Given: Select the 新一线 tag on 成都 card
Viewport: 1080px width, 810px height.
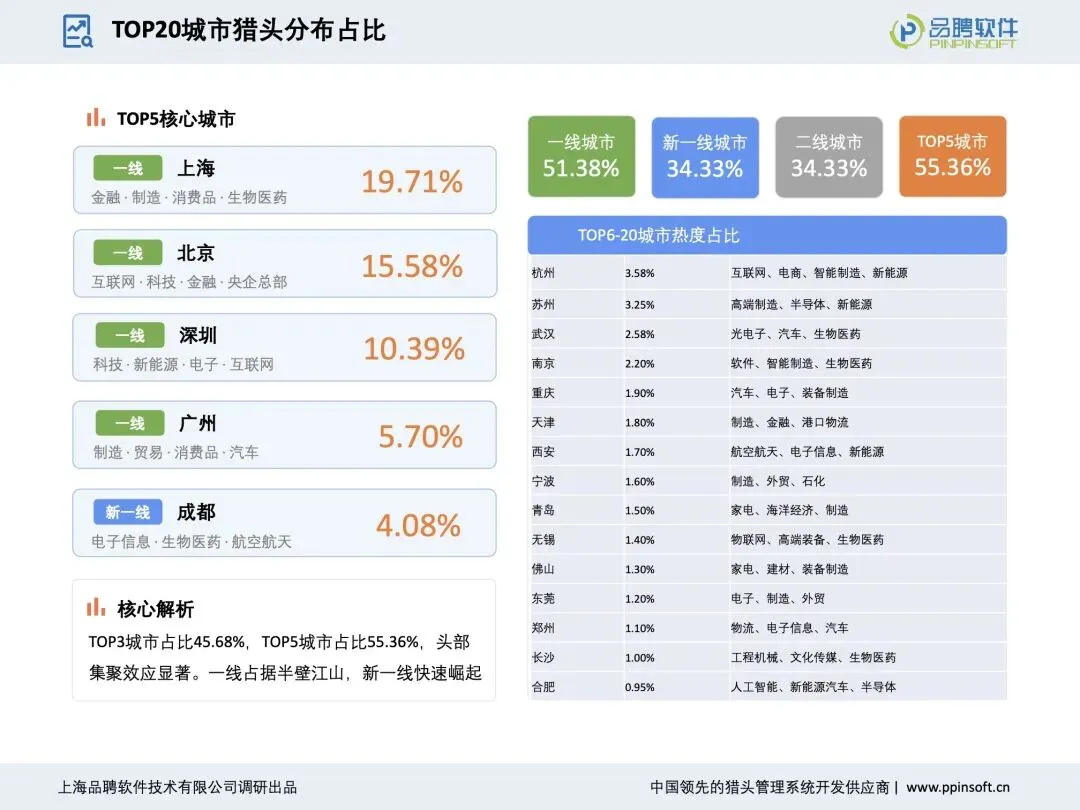Looking at the screenshot, I should pos(127,512).
